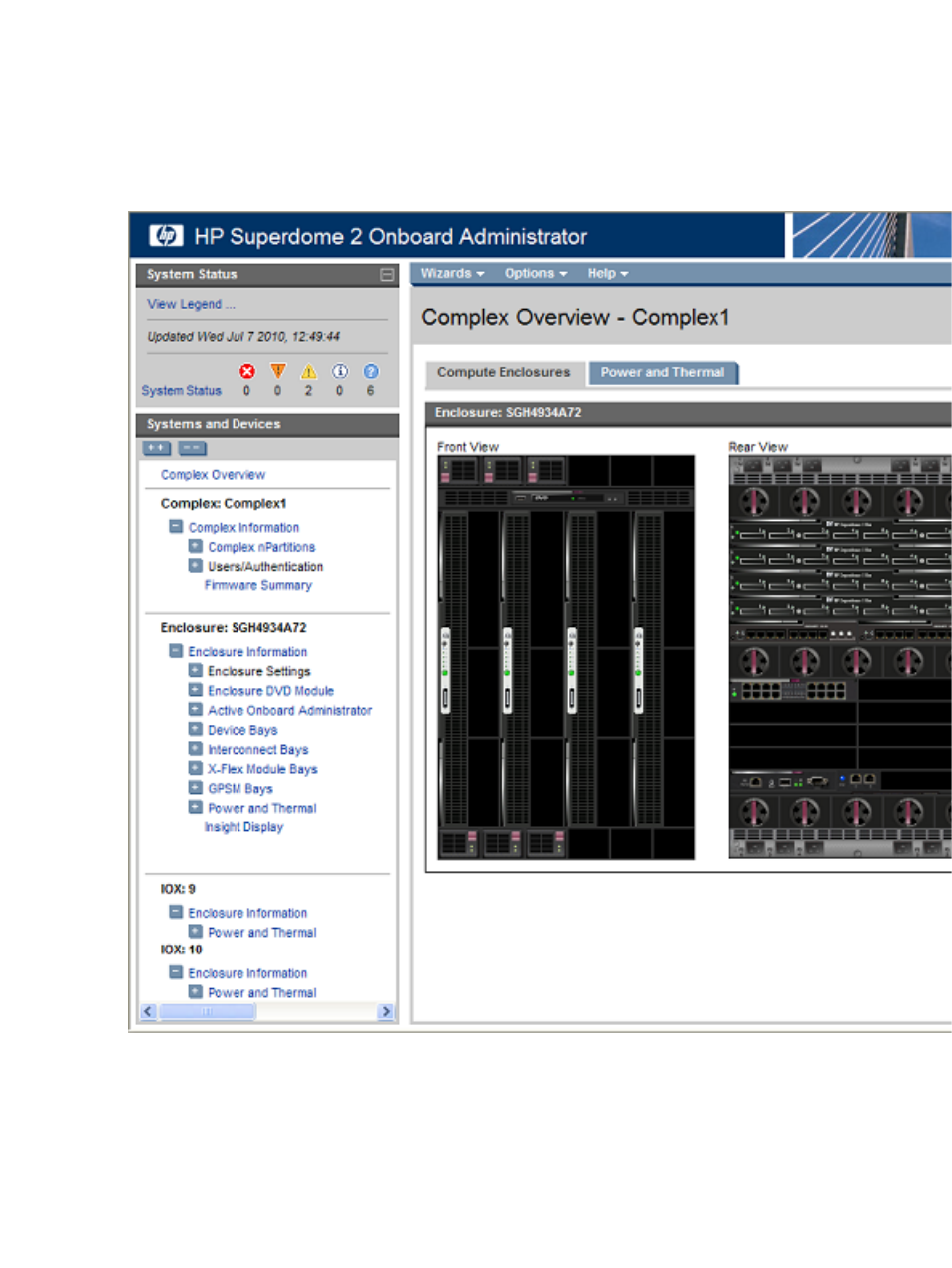Click the horizontal scrollbar thumb in the sidebar
The width and height of the screenshot is (952, 1268).
click(x=207, y=1011)
